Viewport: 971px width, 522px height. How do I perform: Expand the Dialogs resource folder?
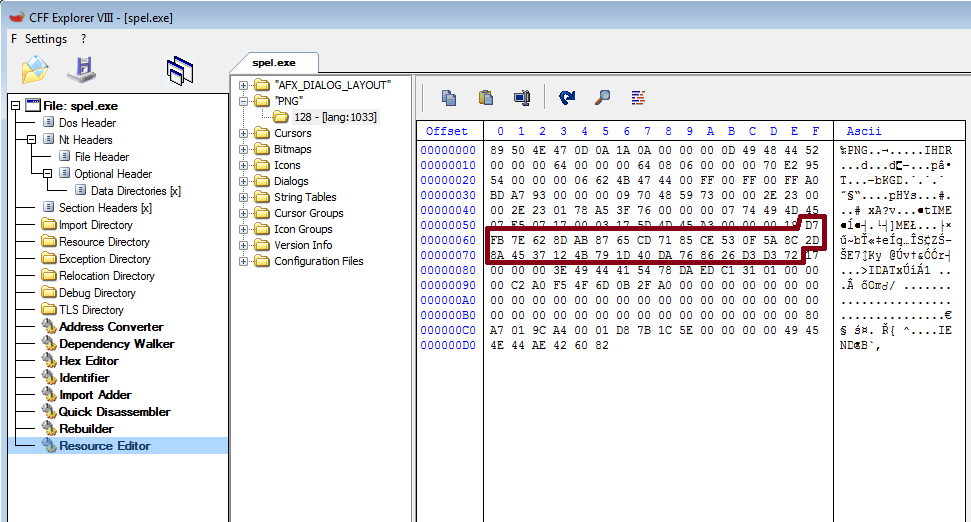(x=243, y=181)
